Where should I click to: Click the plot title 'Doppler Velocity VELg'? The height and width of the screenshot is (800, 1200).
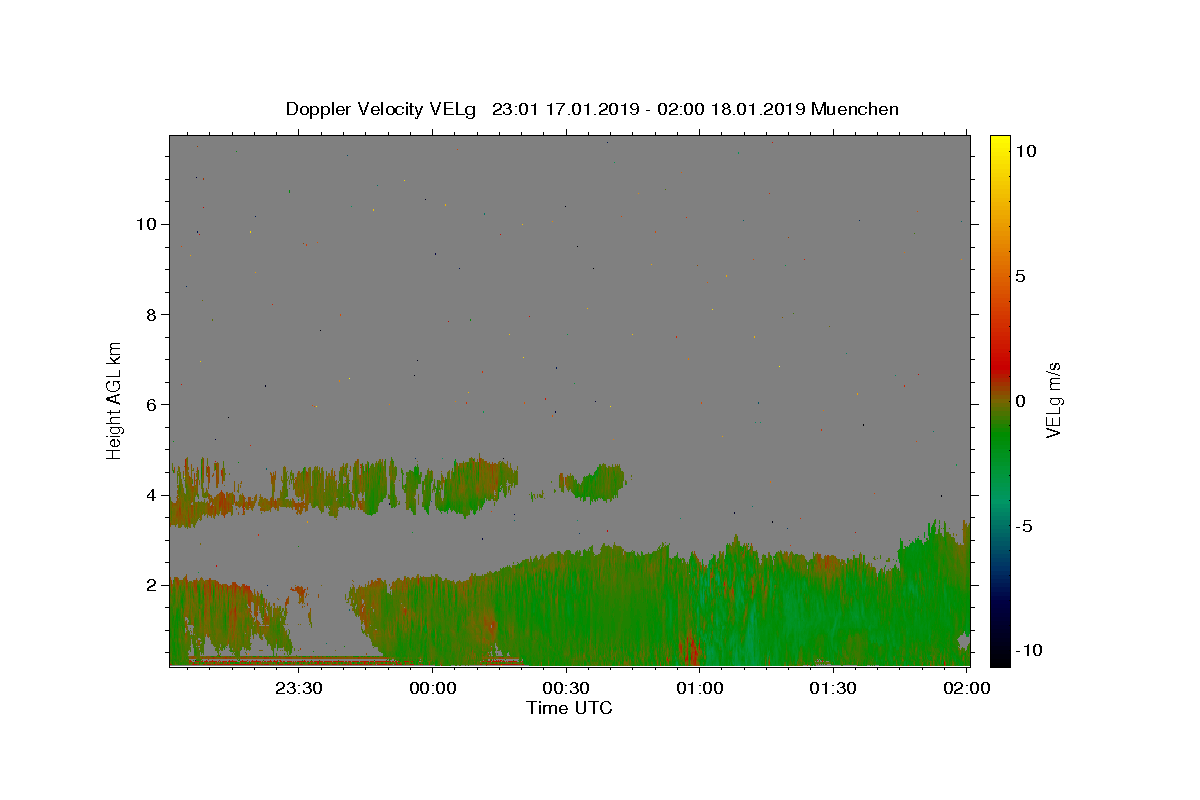(x=380, y=109)
